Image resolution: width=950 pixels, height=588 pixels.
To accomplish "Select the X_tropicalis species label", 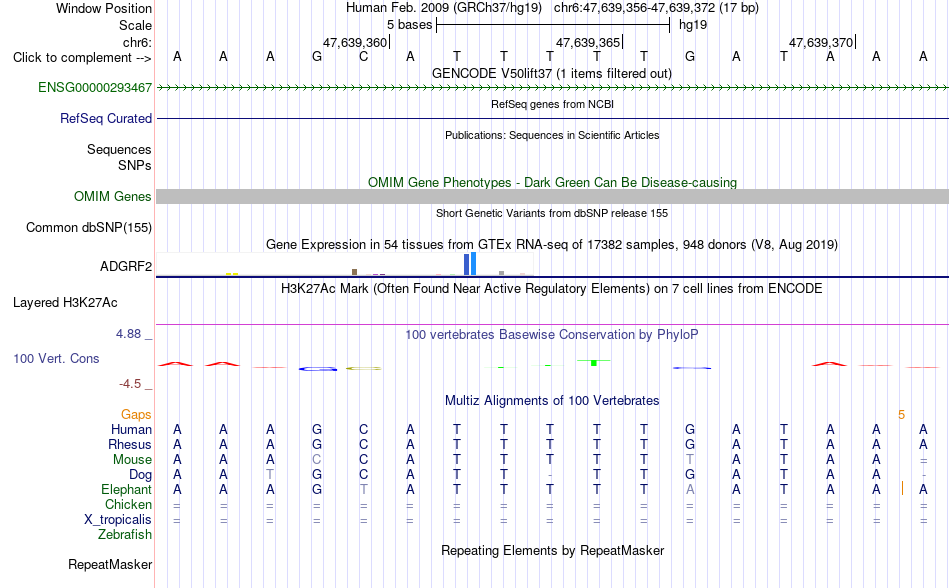I will click(118, 520).
